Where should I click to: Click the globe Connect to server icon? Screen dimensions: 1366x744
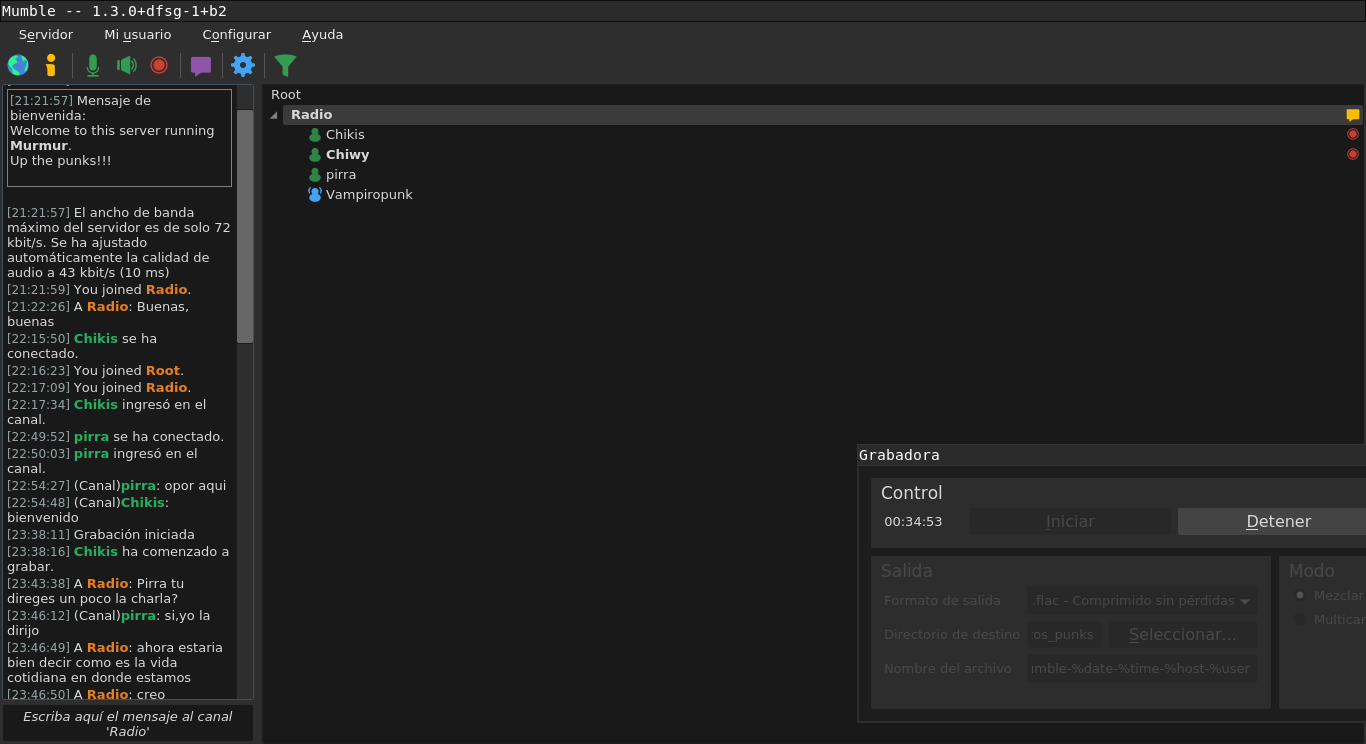click(18, 65)
